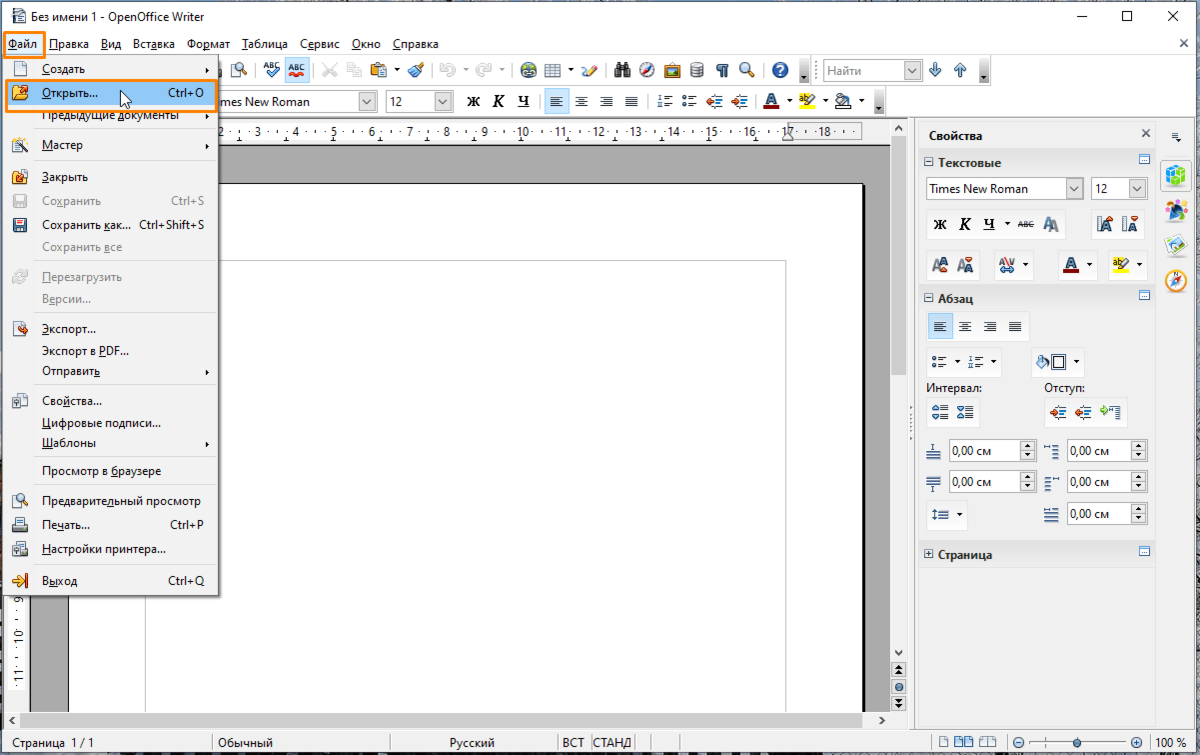Toggle sidebar Align Right button

tap(990, 326)
